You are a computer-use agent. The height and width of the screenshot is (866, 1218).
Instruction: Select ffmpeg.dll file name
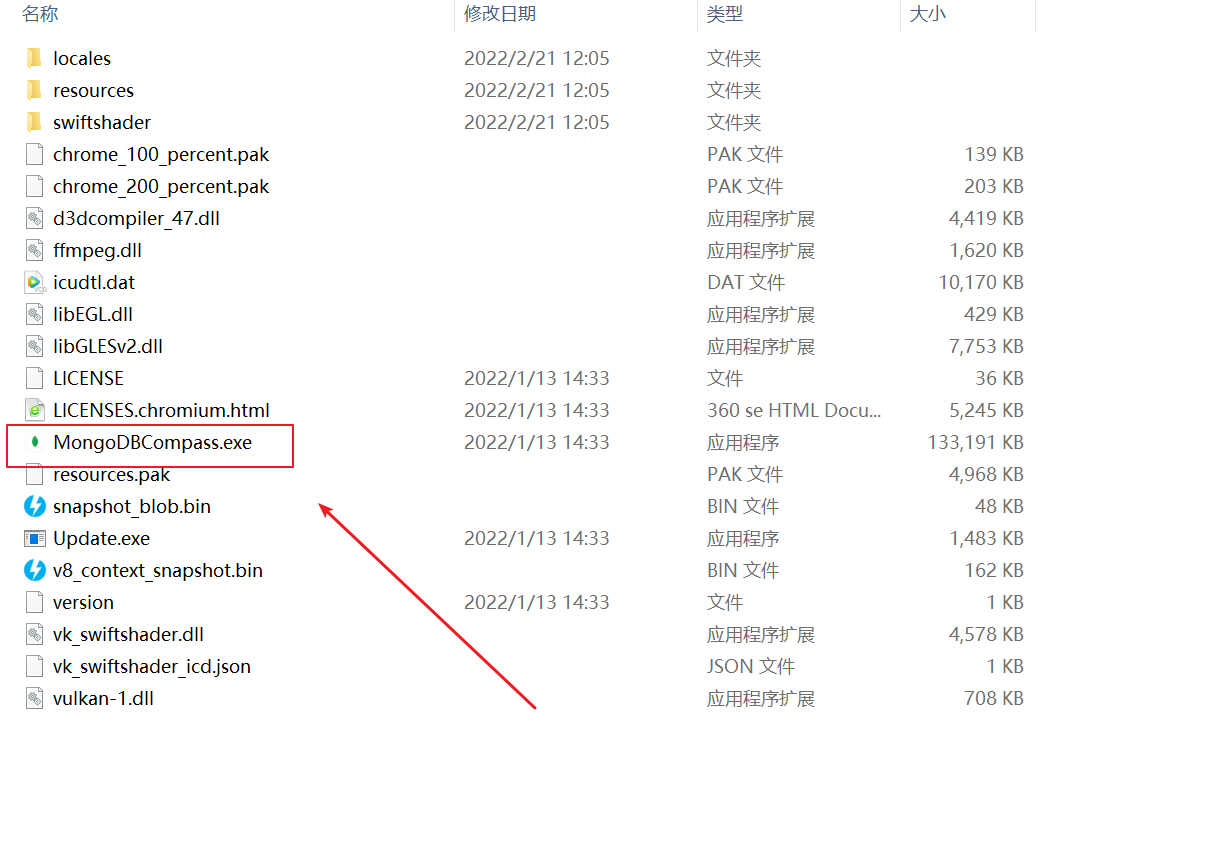97,250
